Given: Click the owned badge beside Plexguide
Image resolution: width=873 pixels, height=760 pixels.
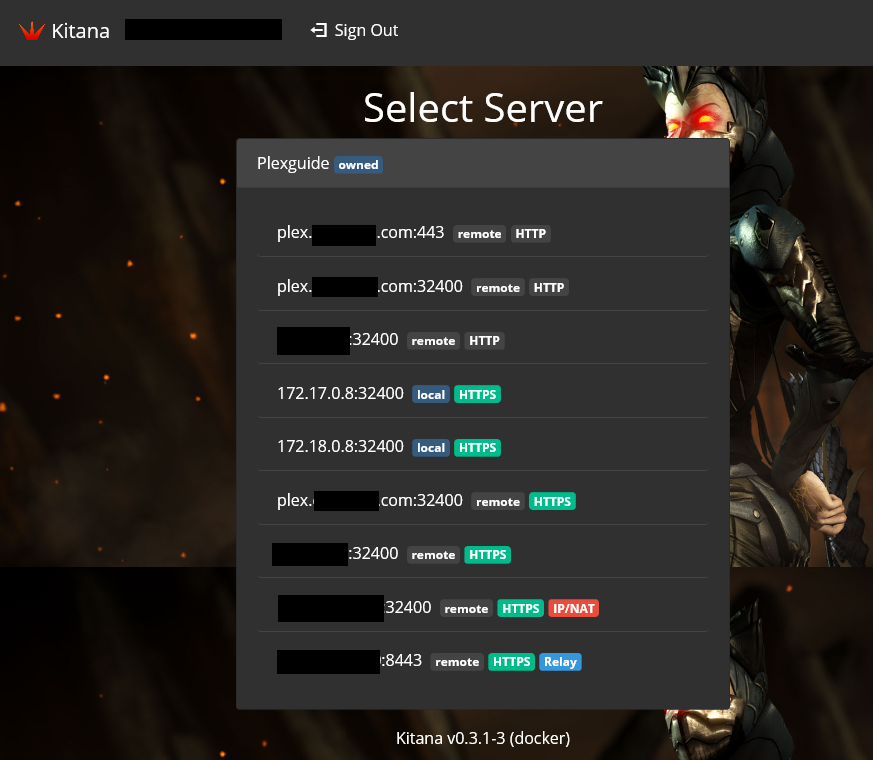Looking at the screenshot, I should point(358,165).
